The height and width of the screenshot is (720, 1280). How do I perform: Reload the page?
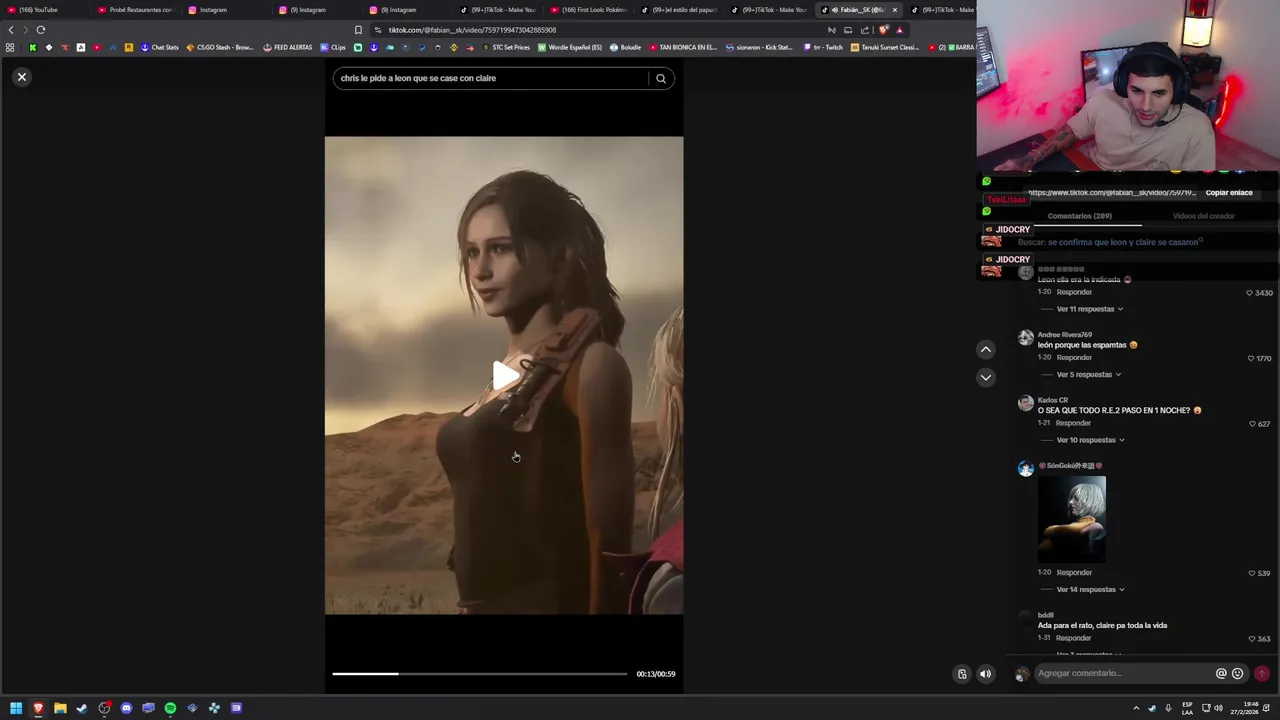click(41, 30)
